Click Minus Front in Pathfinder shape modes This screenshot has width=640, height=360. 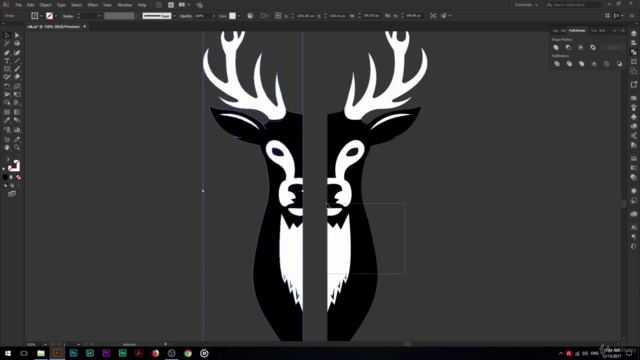click(568, 47)
